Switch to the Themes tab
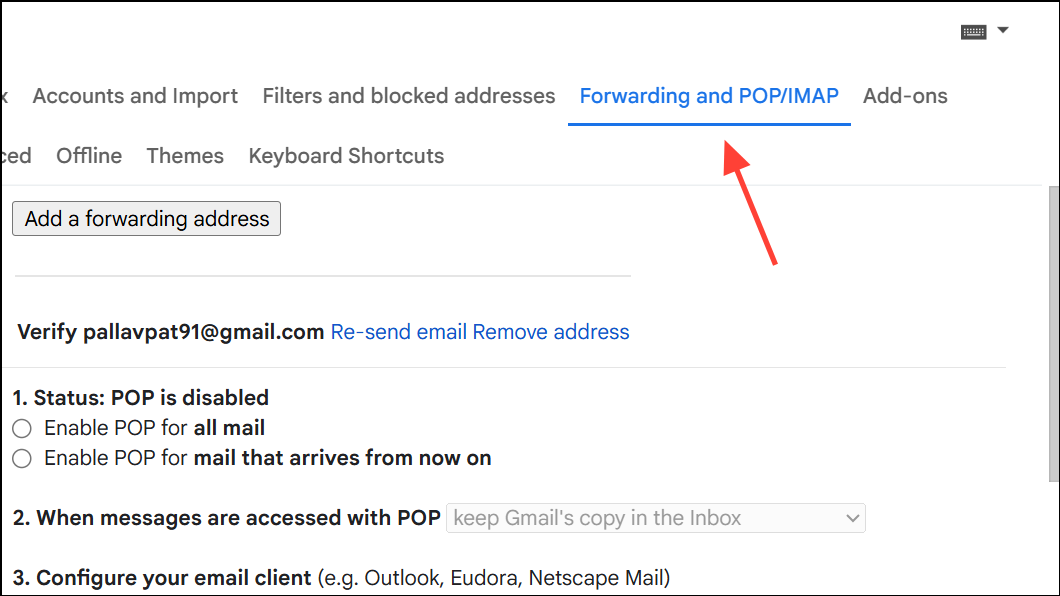Screen dimensions: 1060x596 pyautogui.click(x=185, y=156)
